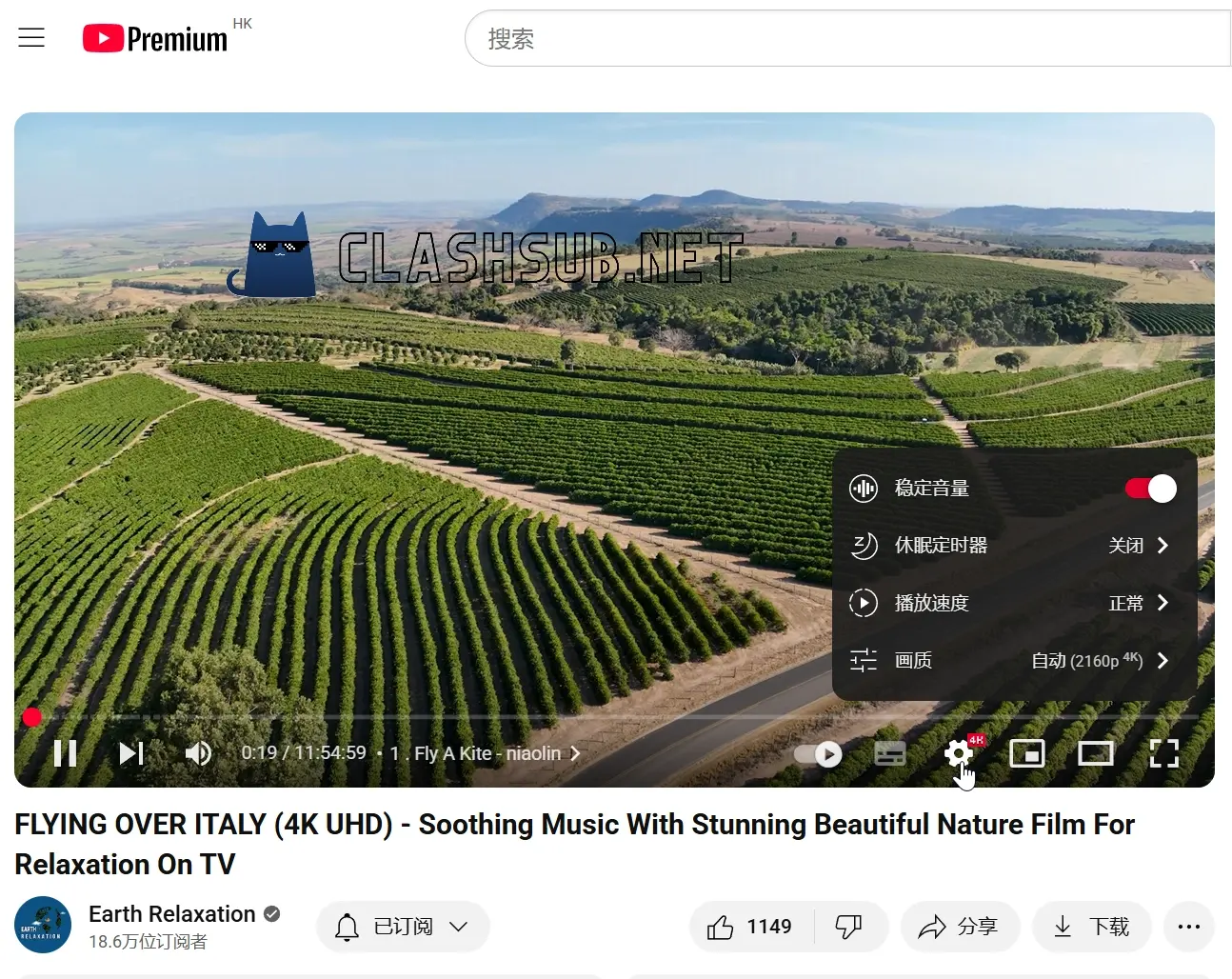Screen dimensions: 1232x979
Task: Open the settings gear menu
Action: point(958,753)
